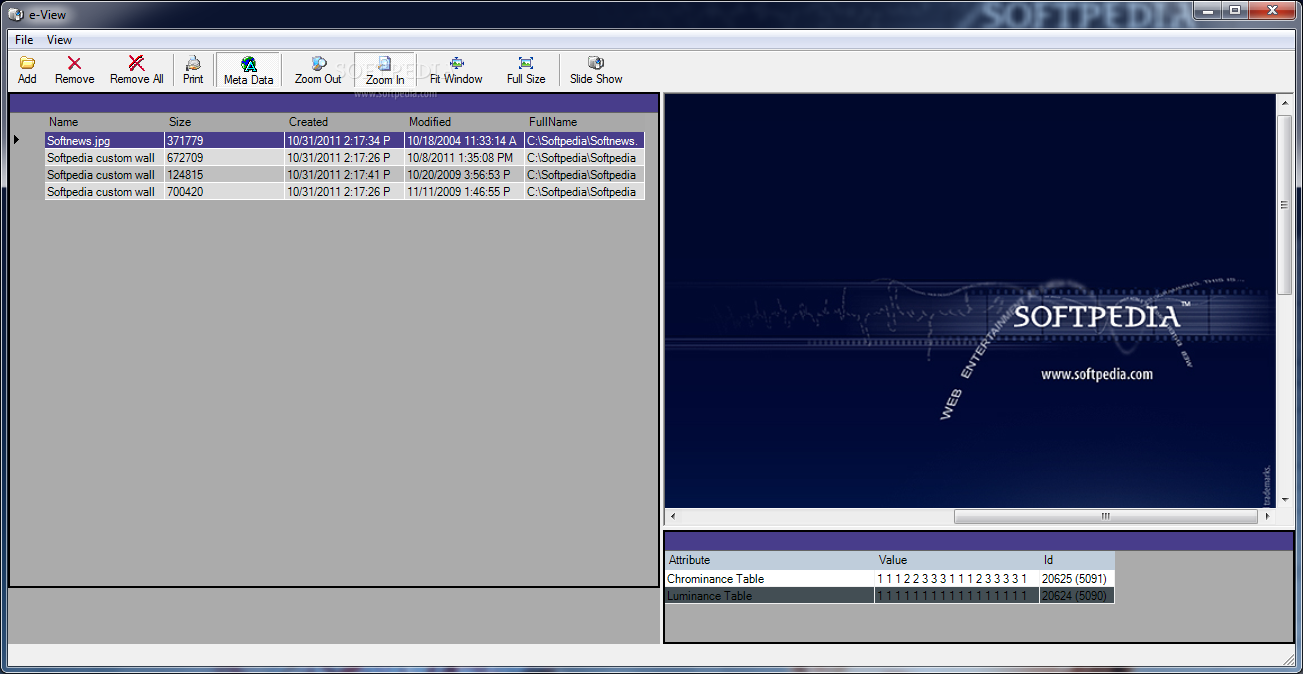This screenshot has height=674, width=1303.
Task: Fit image to window with Fit Window
Action: pos(456,70)
